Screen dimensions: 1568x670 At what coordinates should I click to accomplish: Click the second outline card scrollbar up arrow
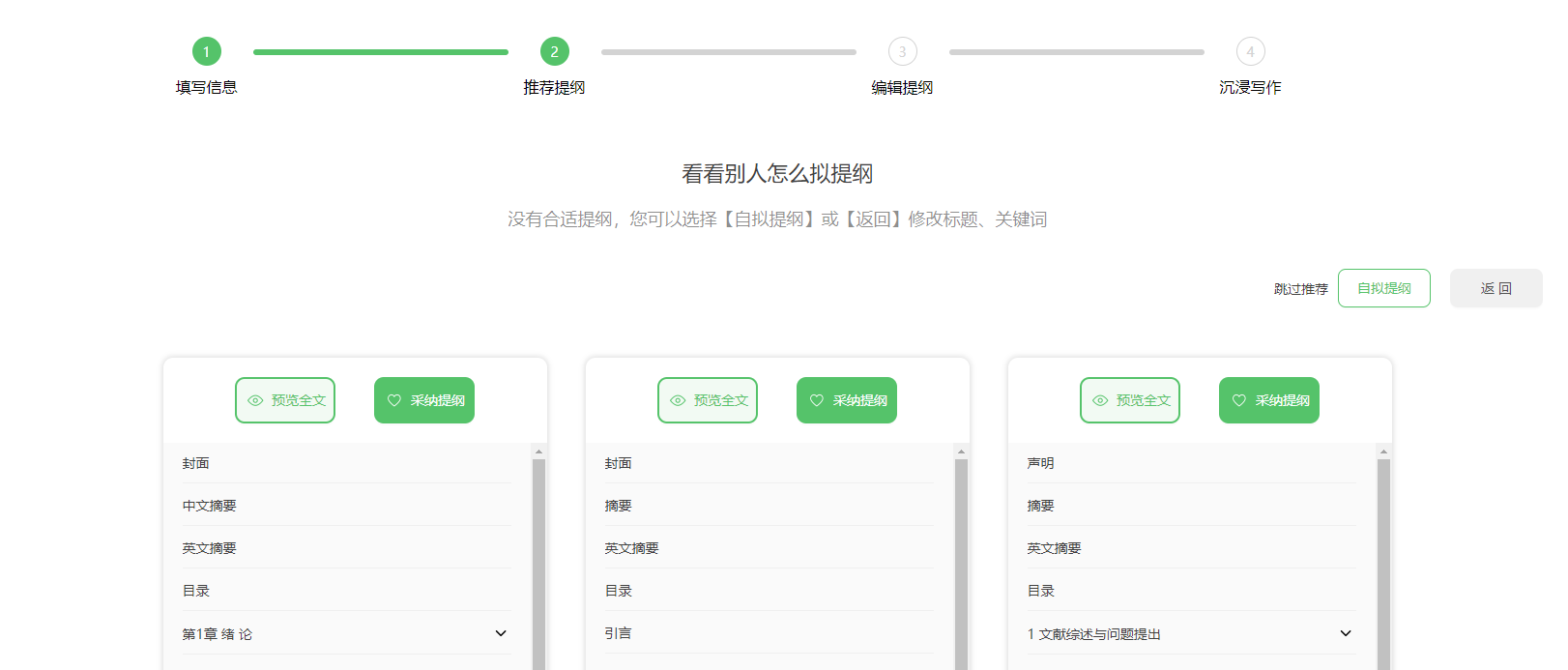pyautogui.click(x=961, y=452)
